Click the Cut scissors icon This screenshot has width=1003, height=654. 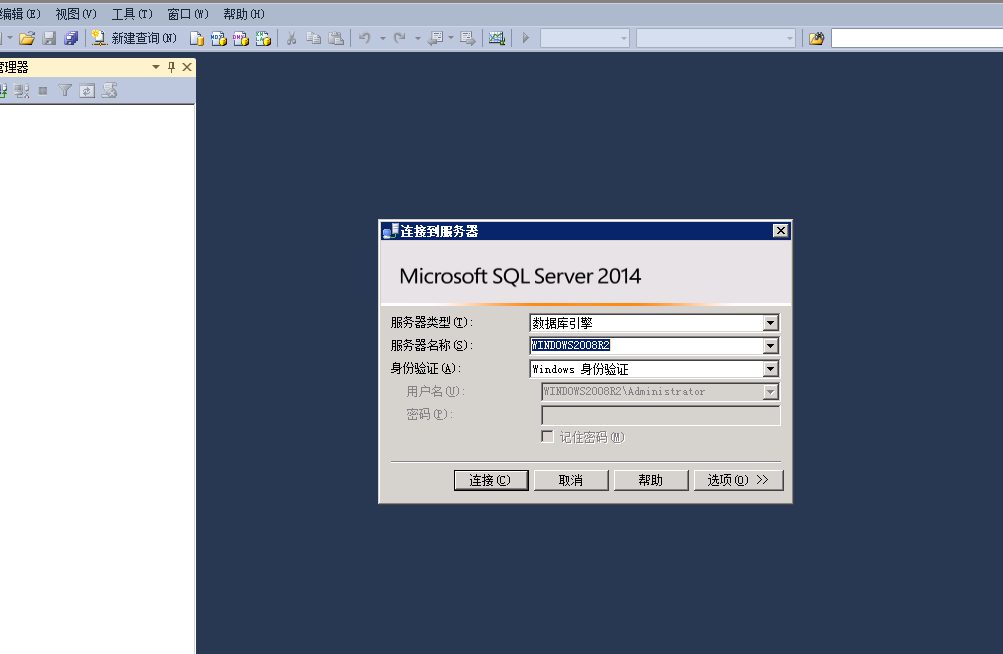tap(293, 38)
